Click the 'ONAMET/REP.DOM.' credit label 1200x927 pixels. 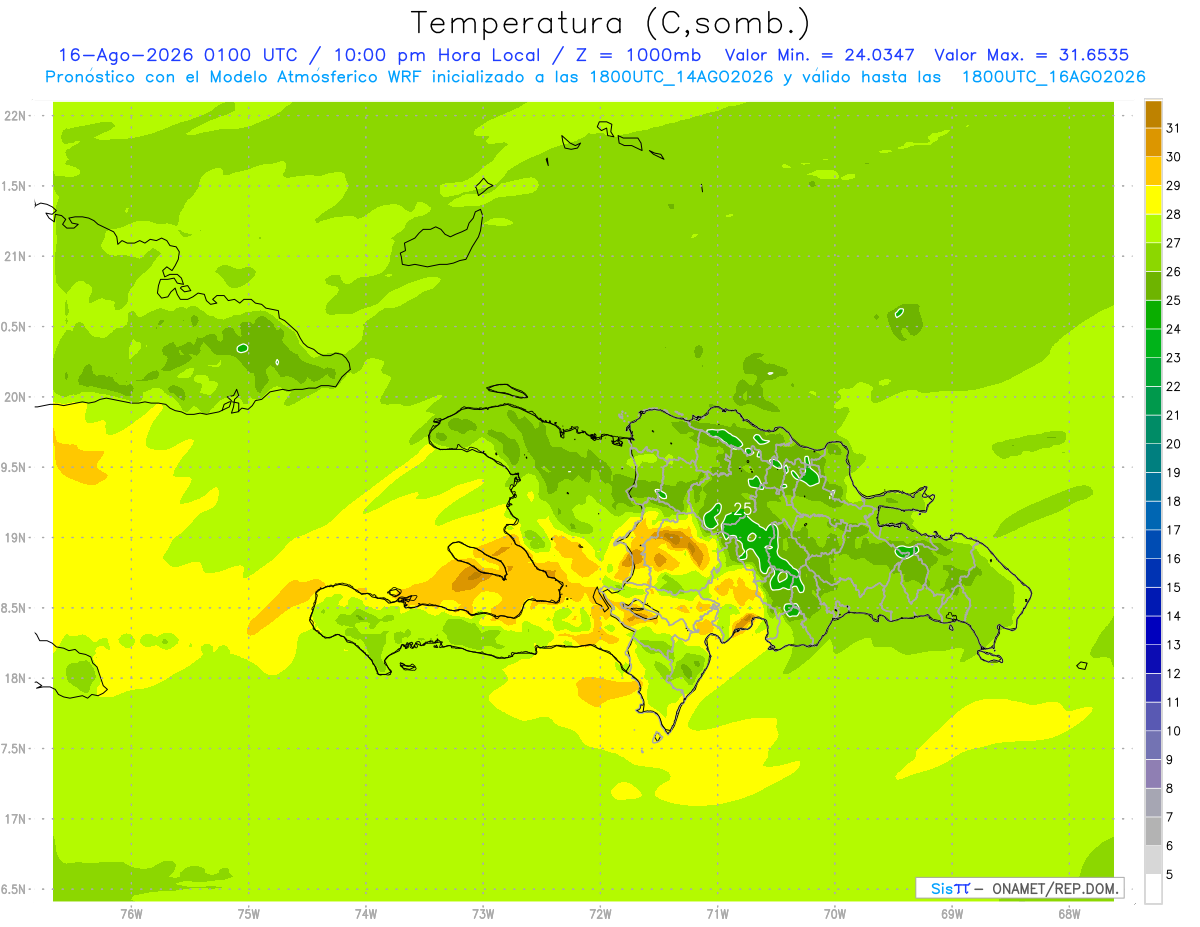(1054, 888)
